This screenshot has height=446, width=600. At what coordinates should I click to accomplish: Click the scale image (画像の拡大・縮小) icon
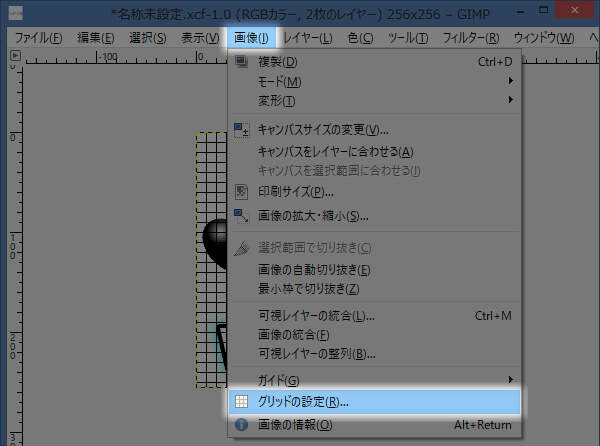(x=241, y=216)
